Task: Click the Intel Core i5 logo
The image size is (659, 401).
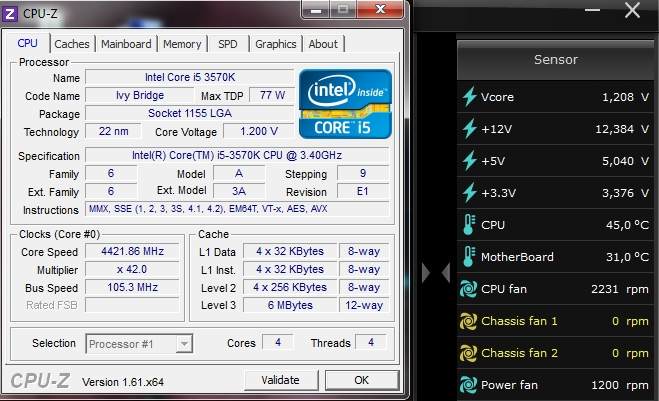Action: click(x=345, y=104)
